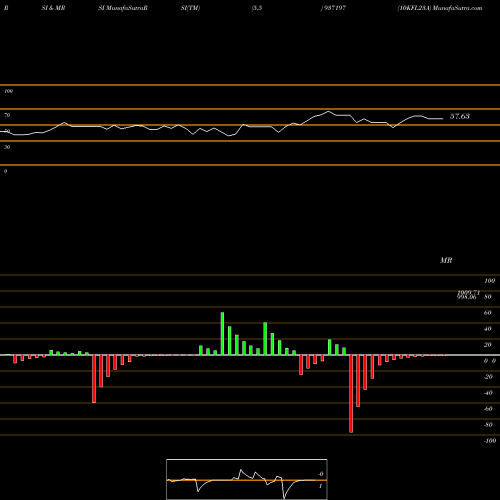Click the RSI axis label 30
This screenshot has width=500, height=500.
pyautogui.click(x=7, y=147)
